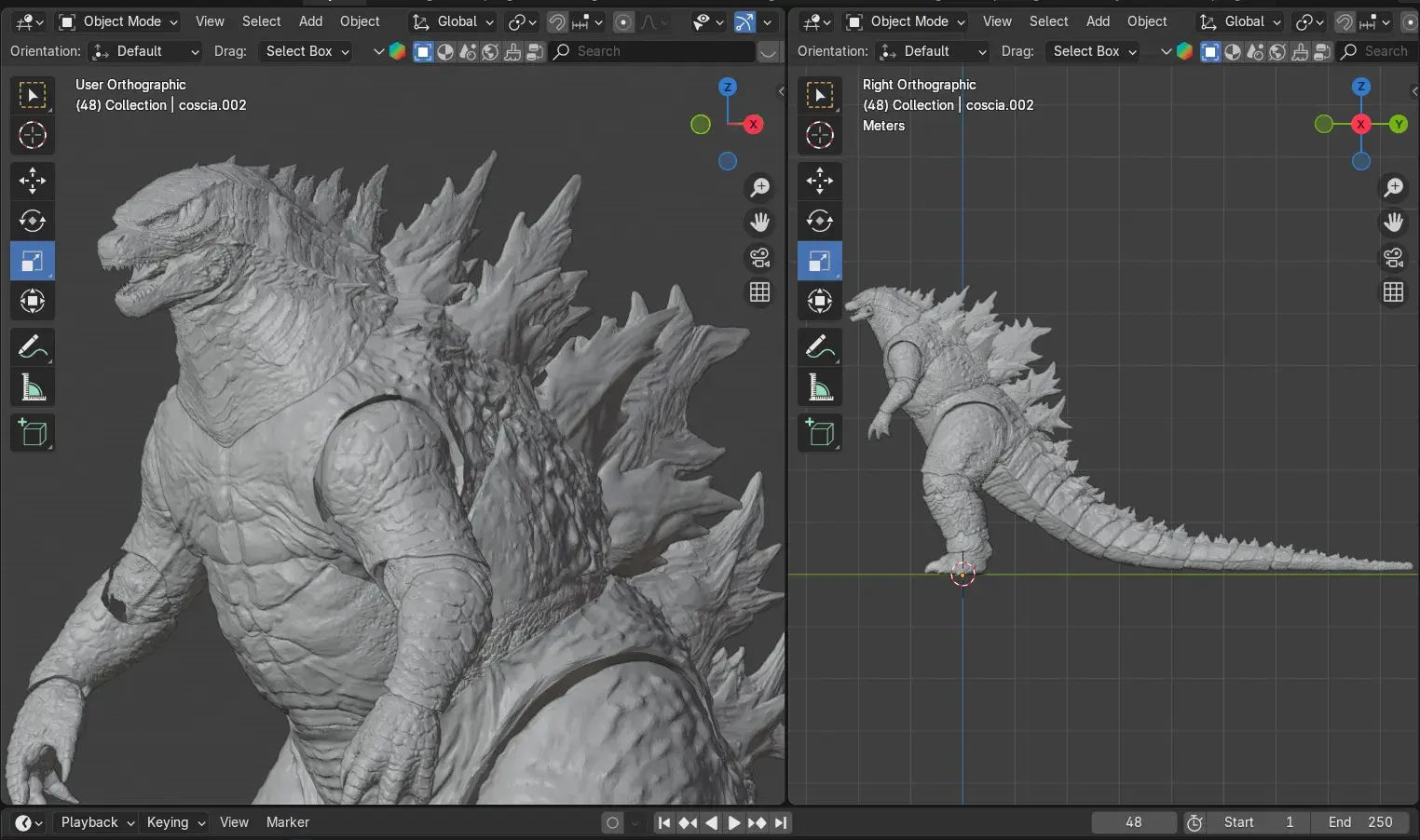Toggle snapping magnet in left viewport header

coord(557,21)
